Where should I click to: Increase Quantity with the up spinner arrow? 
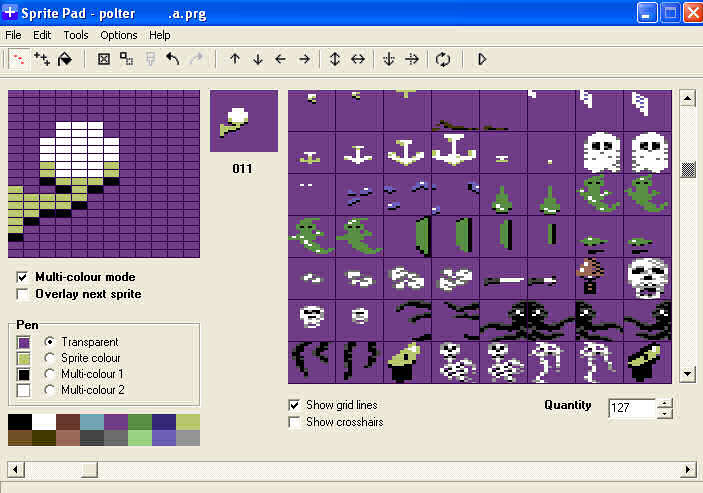coord(665,403)
